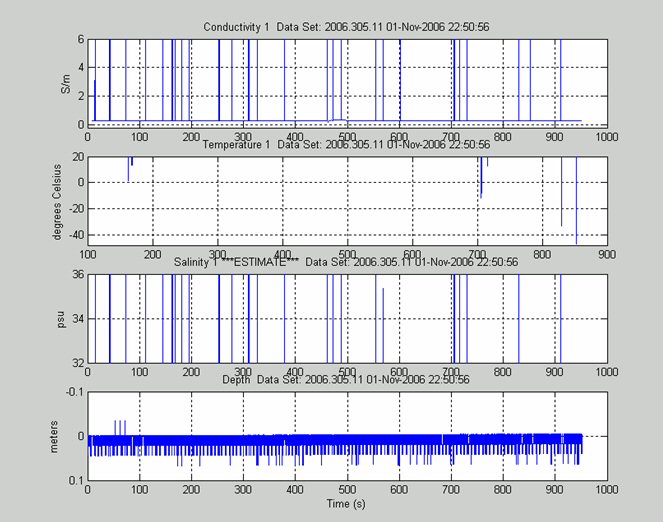663x522 pixels.
Task: Click the Salinity 1 ESTIMATE plot title
Action: (346, 262)
